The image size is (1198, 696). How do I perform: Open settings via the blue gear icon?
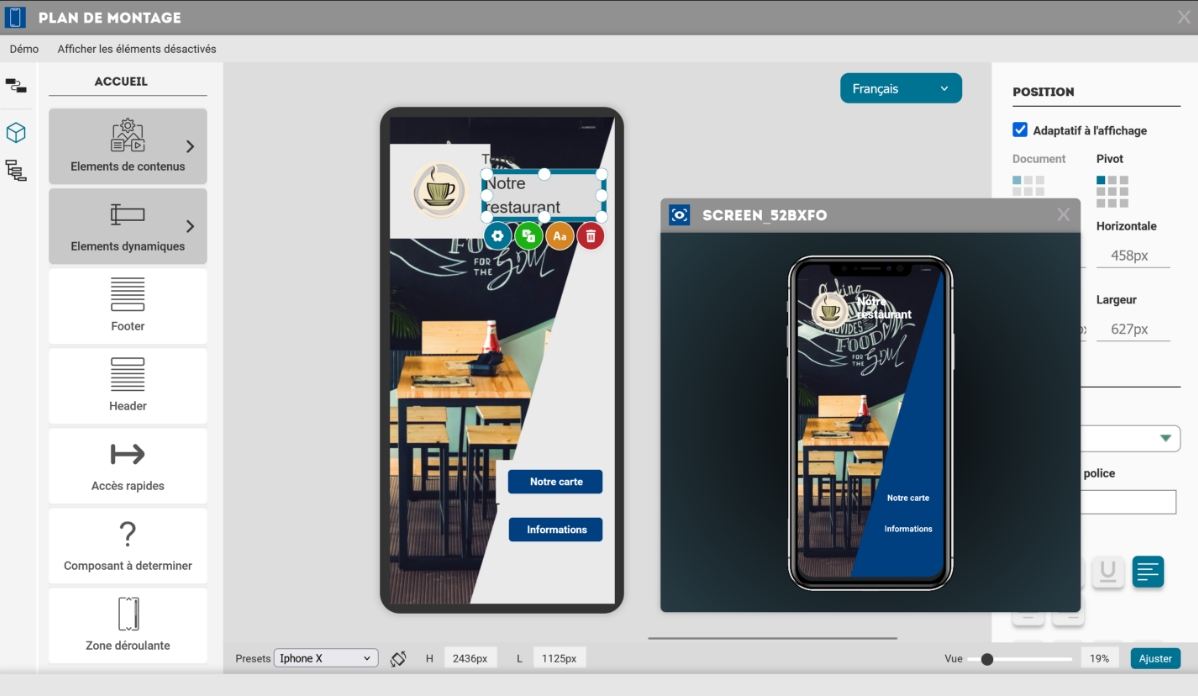pyautogui.click(x=498, y=236)
